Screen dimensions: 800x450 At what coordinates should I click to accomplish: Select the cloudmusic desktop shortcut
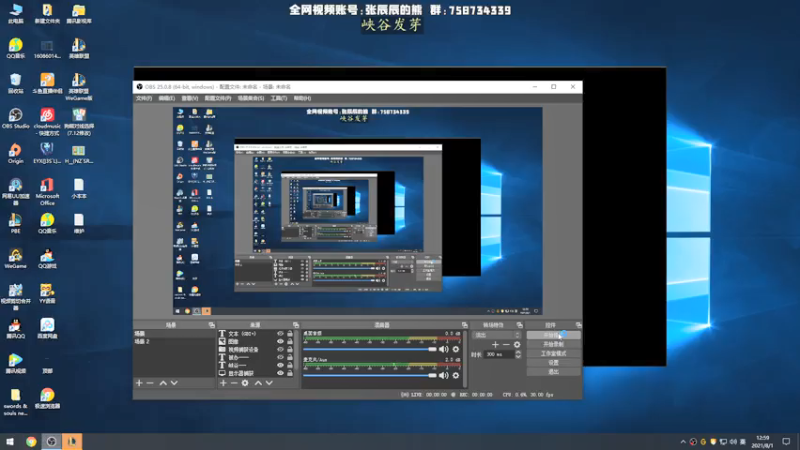(47, 121)
